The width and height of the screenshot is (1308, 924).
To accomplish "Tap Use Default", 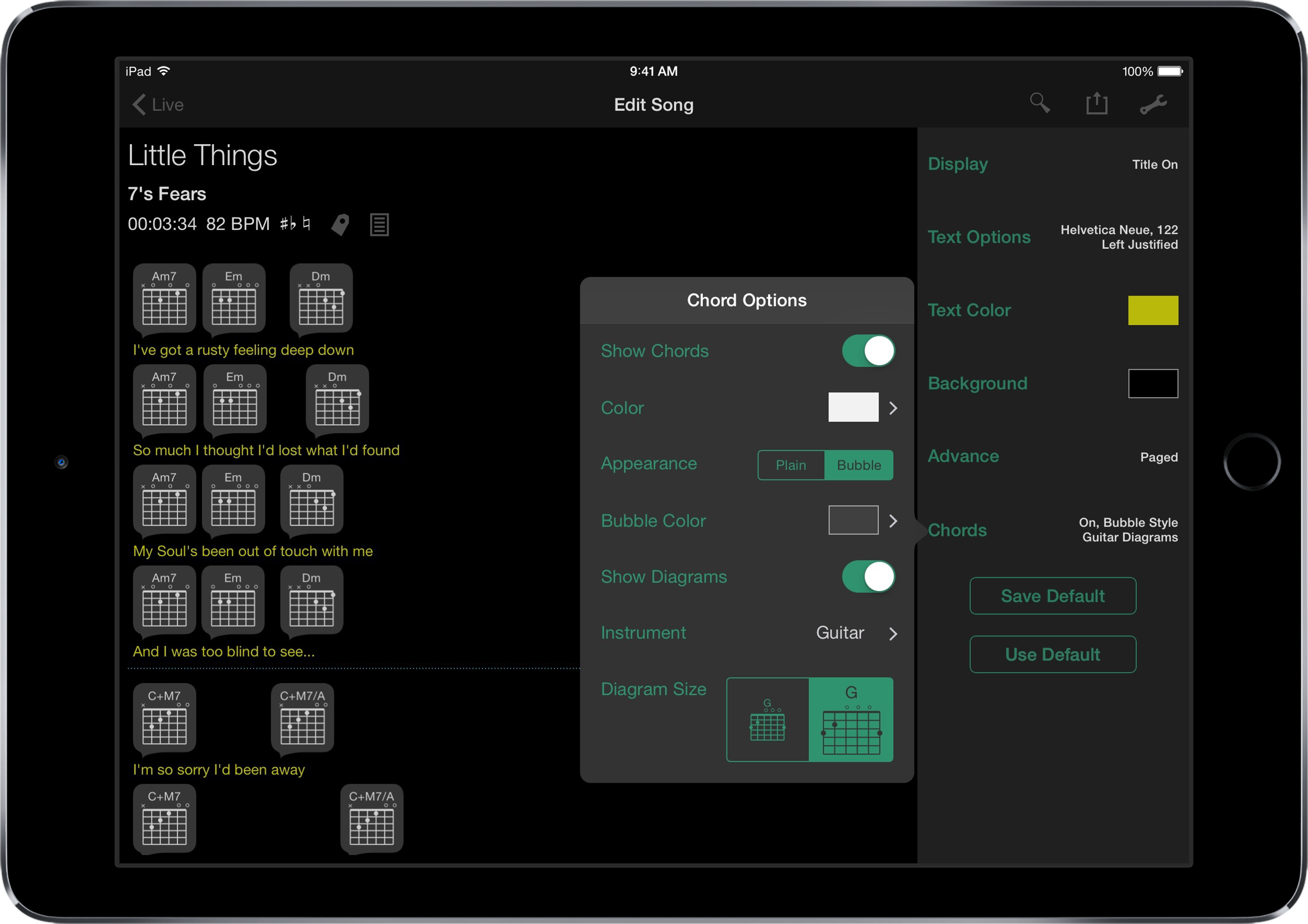I will coord(1052,654).
